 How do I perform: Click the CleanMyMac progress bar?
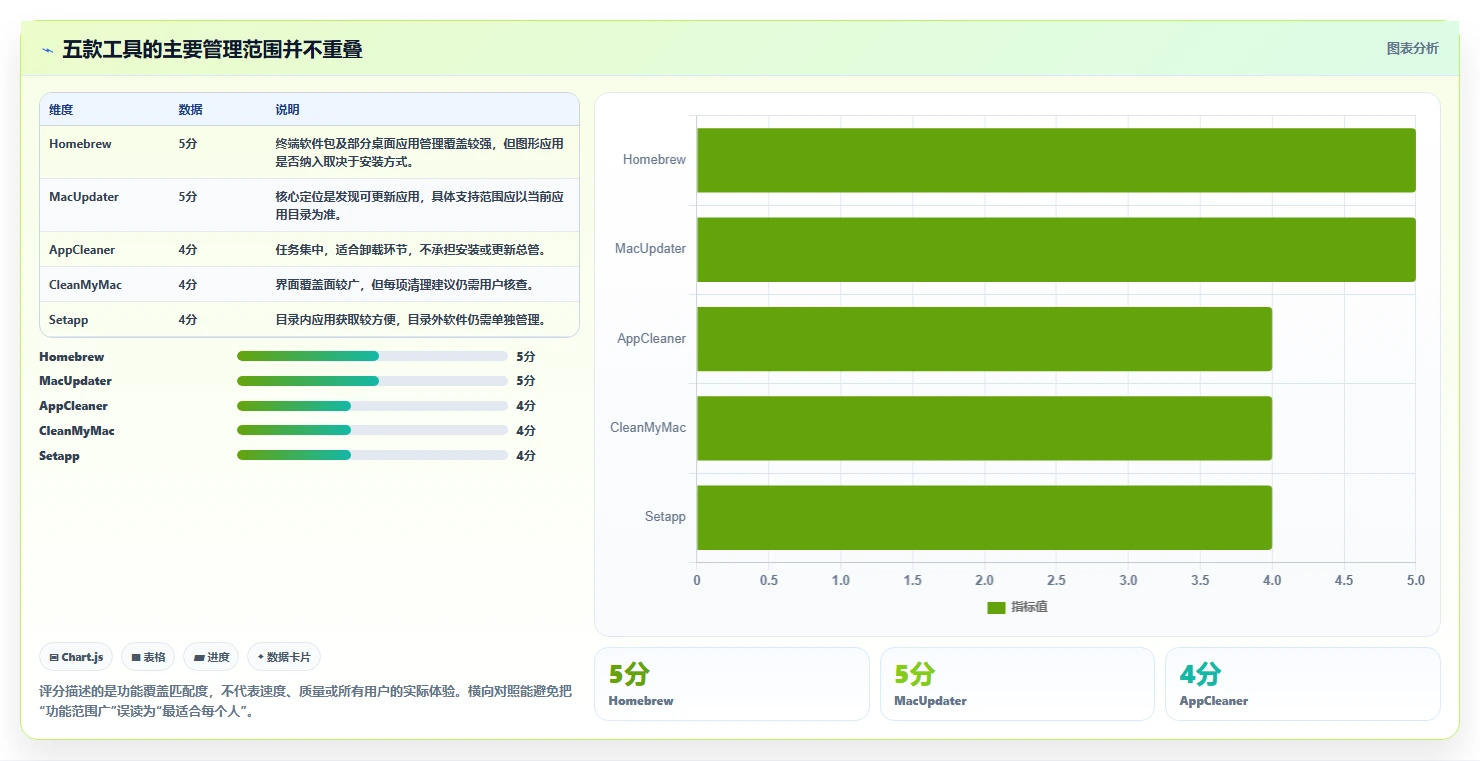372,431
